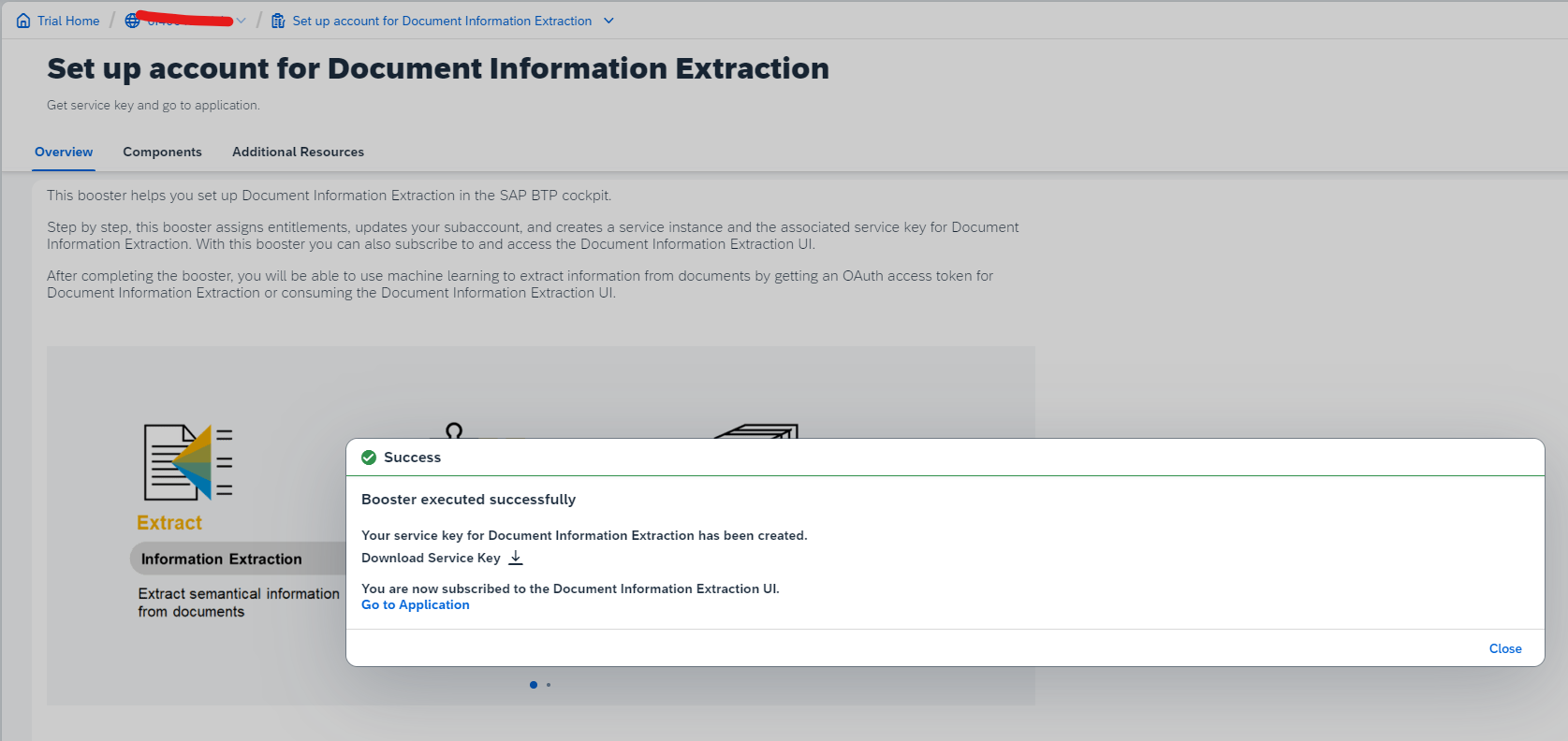Click the 'After completing the booster' paragraph
The width and height of the screenshot is (1568, 741).
(x=520, y=284)
